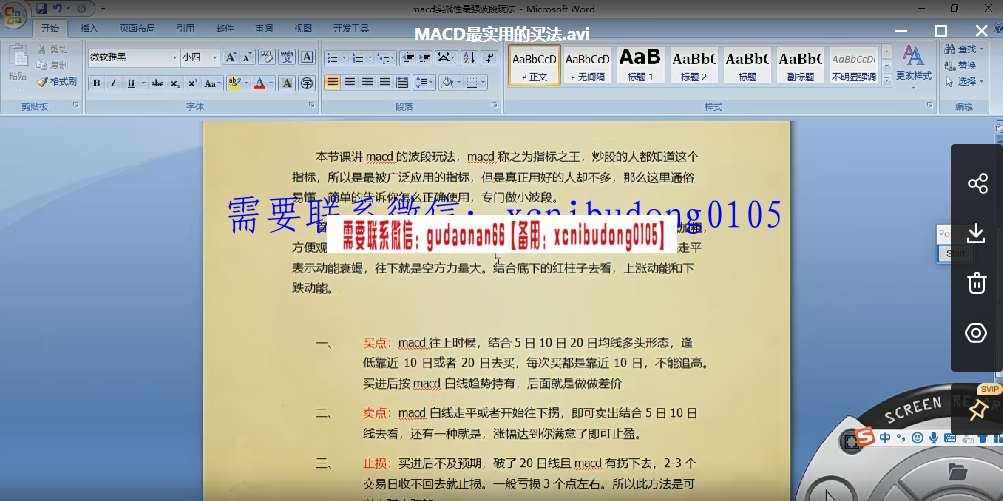
Task: Click the Character Border button
Action: coord(307,57)
